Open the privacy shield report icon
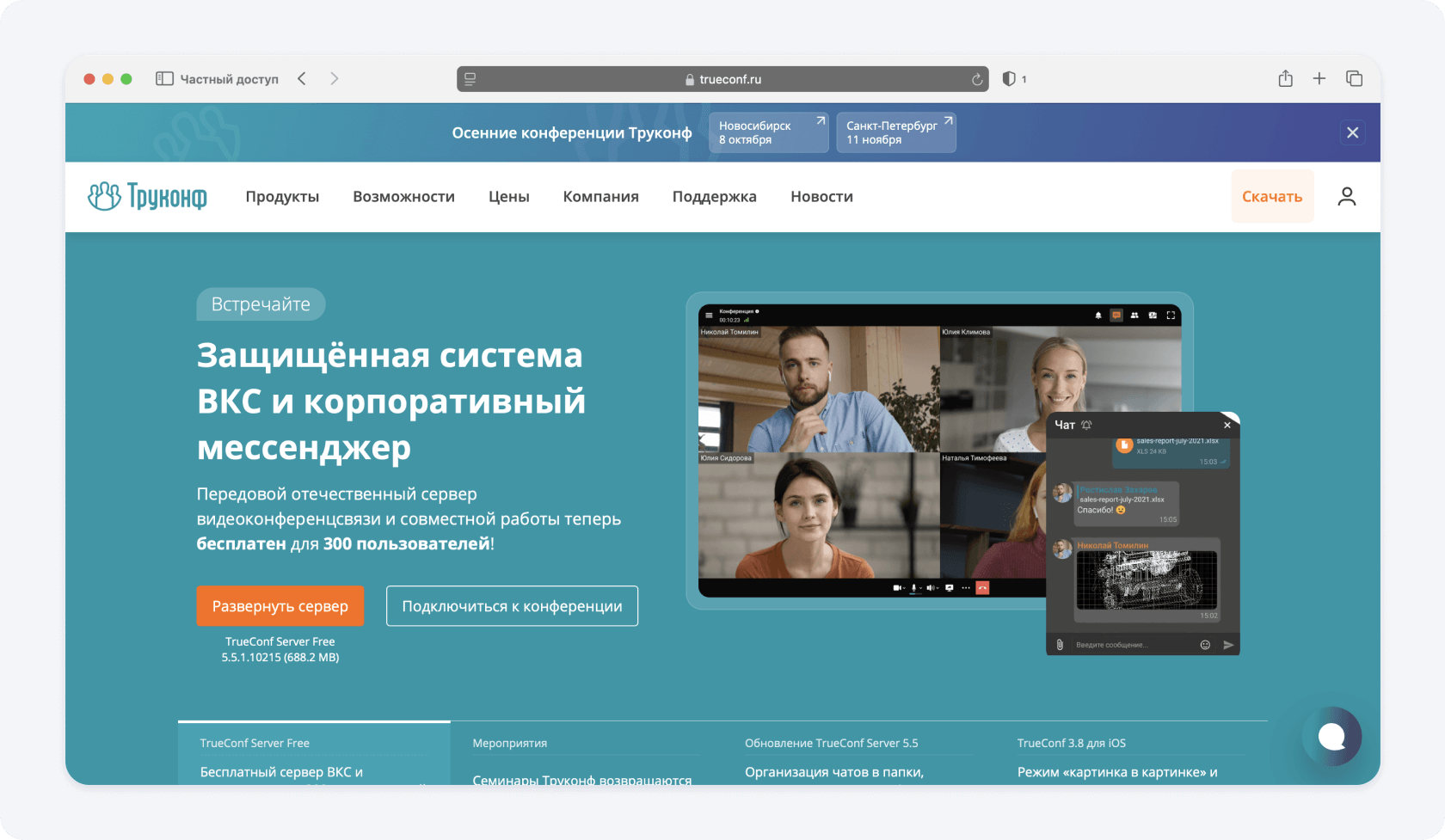This screenshot has width=1445, height=840. [1009, 79]
